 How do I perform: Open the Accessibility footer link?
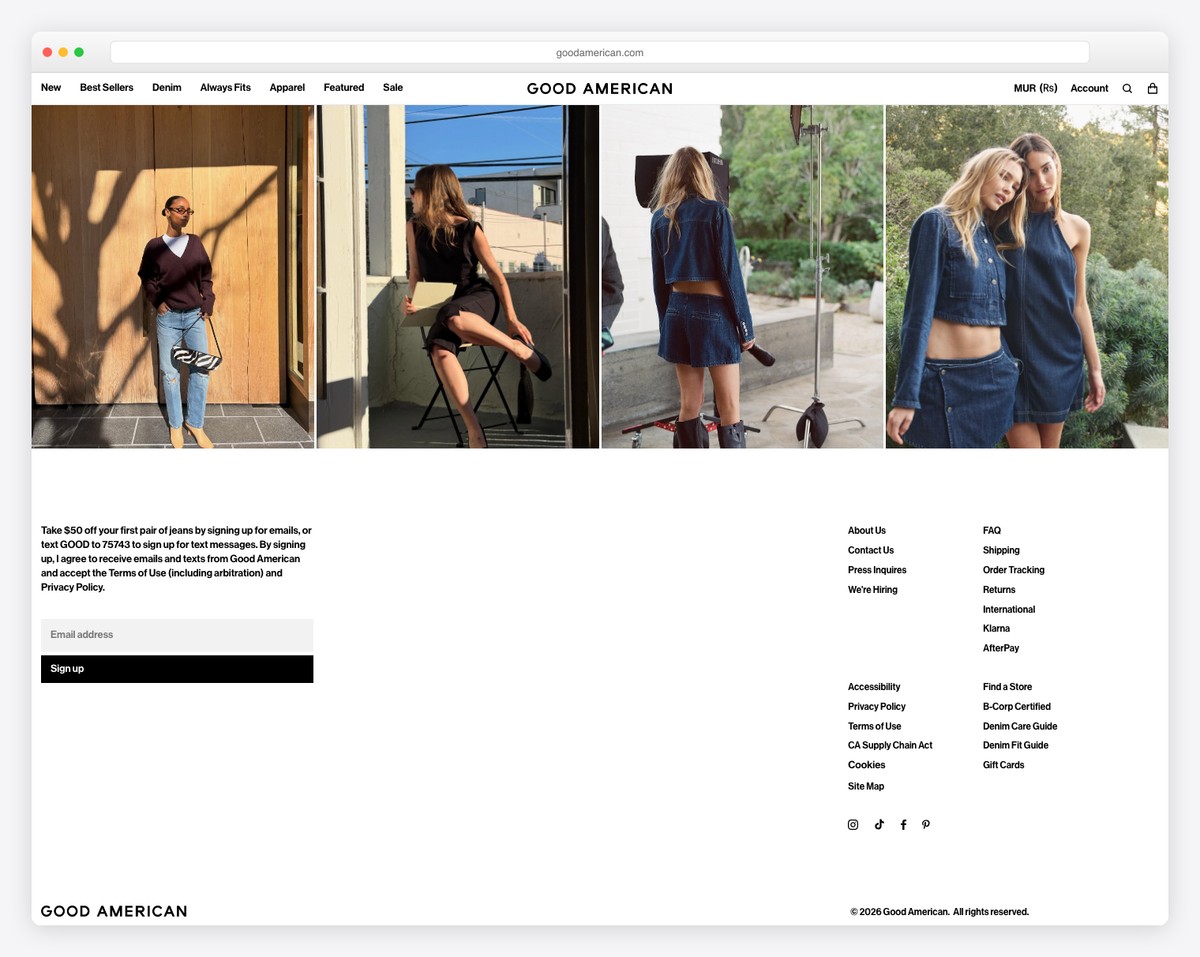873,686
